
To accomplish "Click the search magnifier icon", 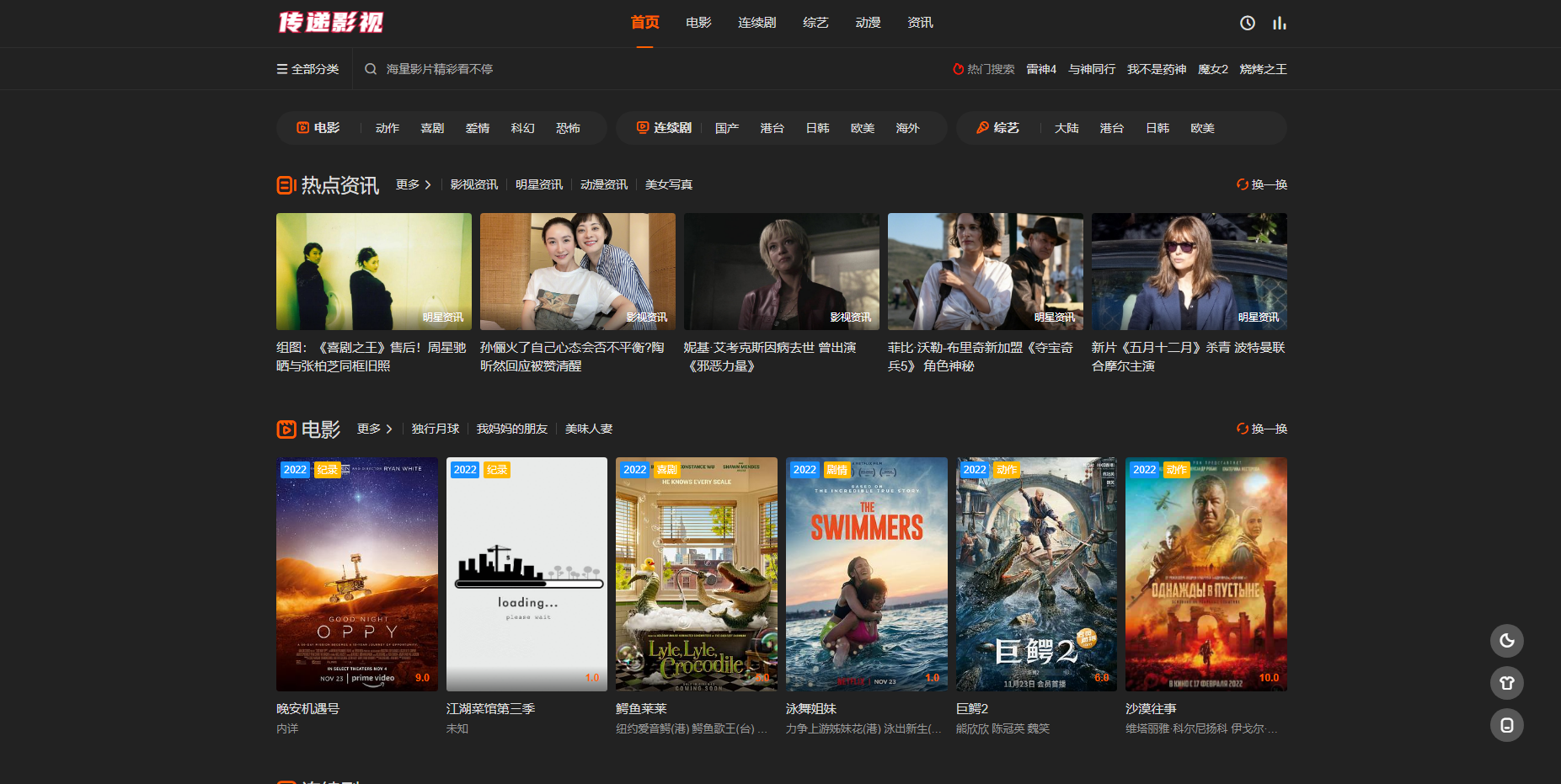I will click(x=371, y=69).
